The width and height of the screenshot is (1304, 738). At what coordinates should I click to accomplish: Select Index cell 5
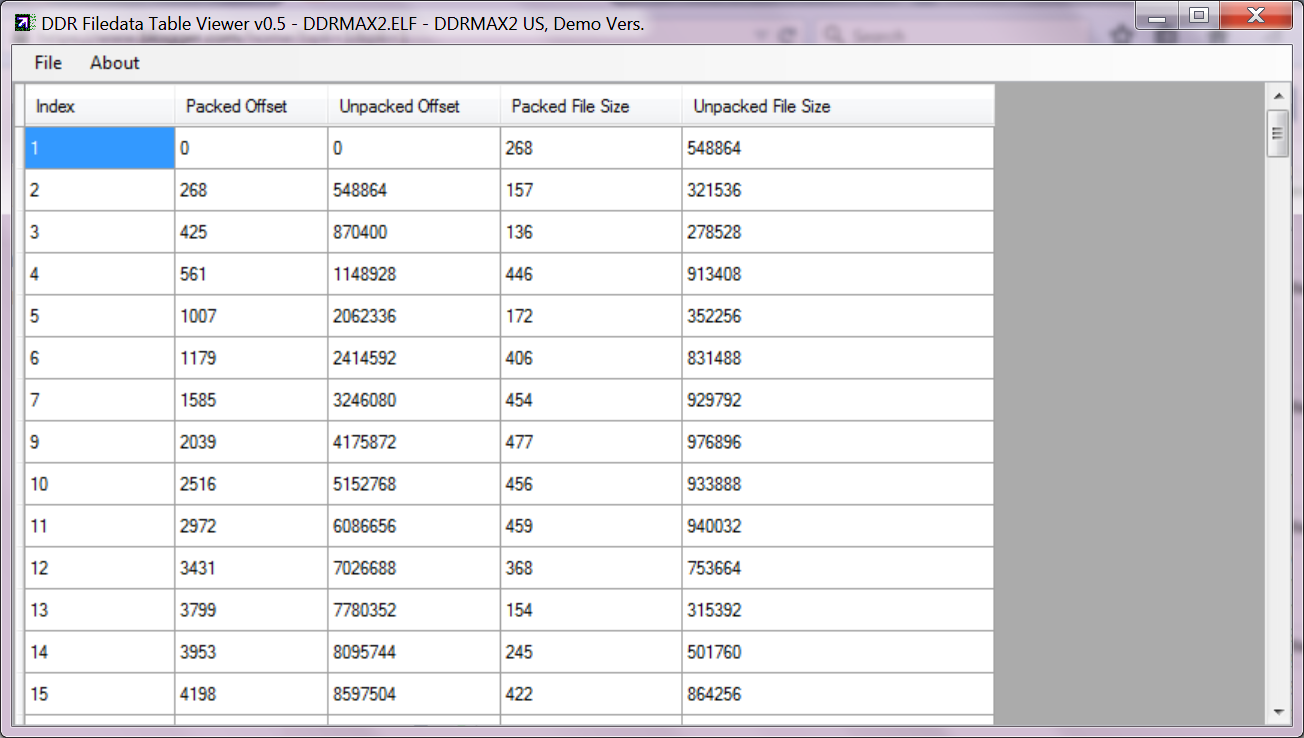pyautogui.click(x=100, y=316)
